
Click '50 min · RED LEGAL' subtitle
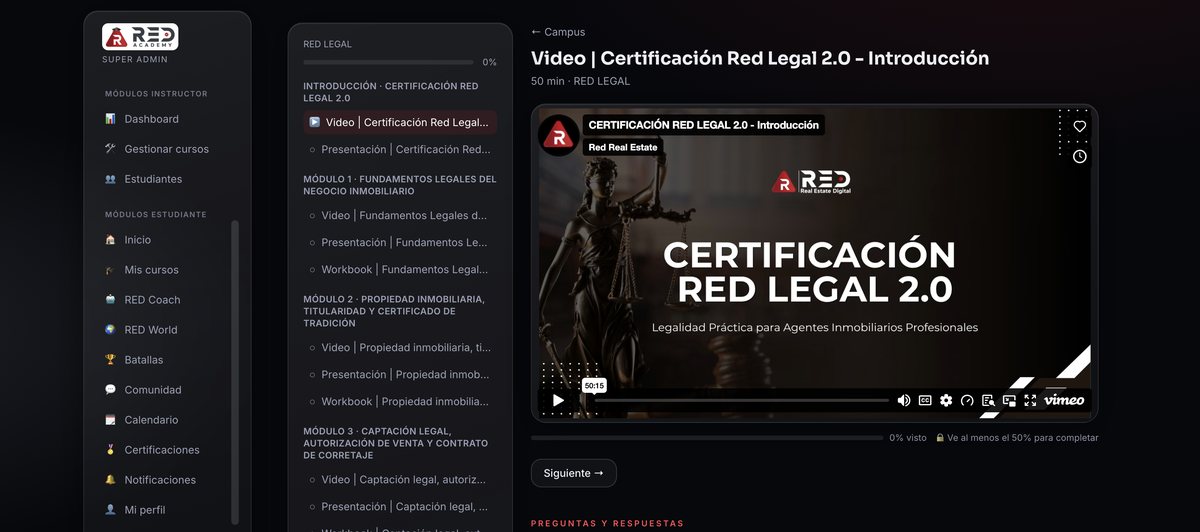(x=581, y=81)
